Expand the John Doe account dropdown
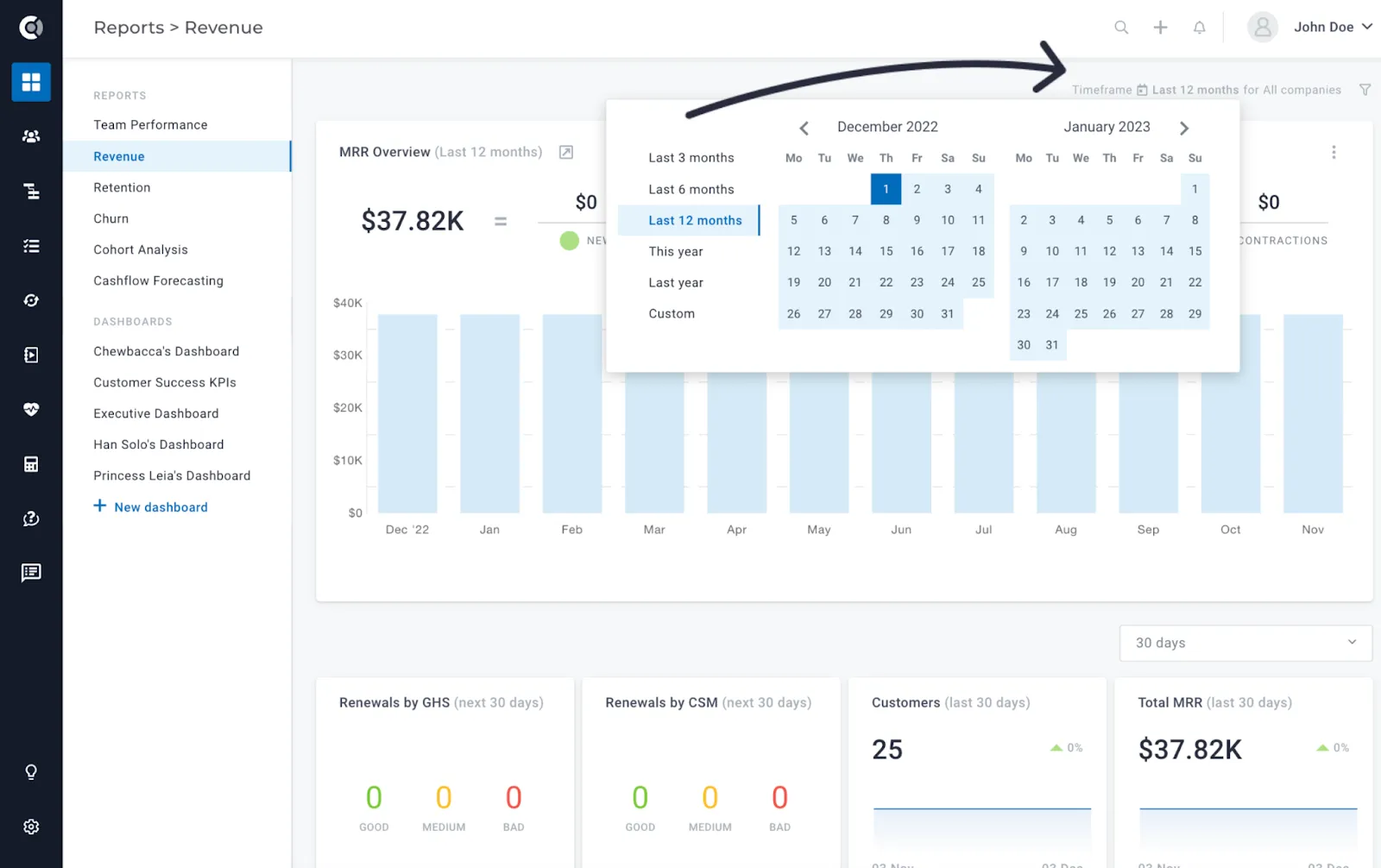1381x868 pixels. coord(1366,27)
